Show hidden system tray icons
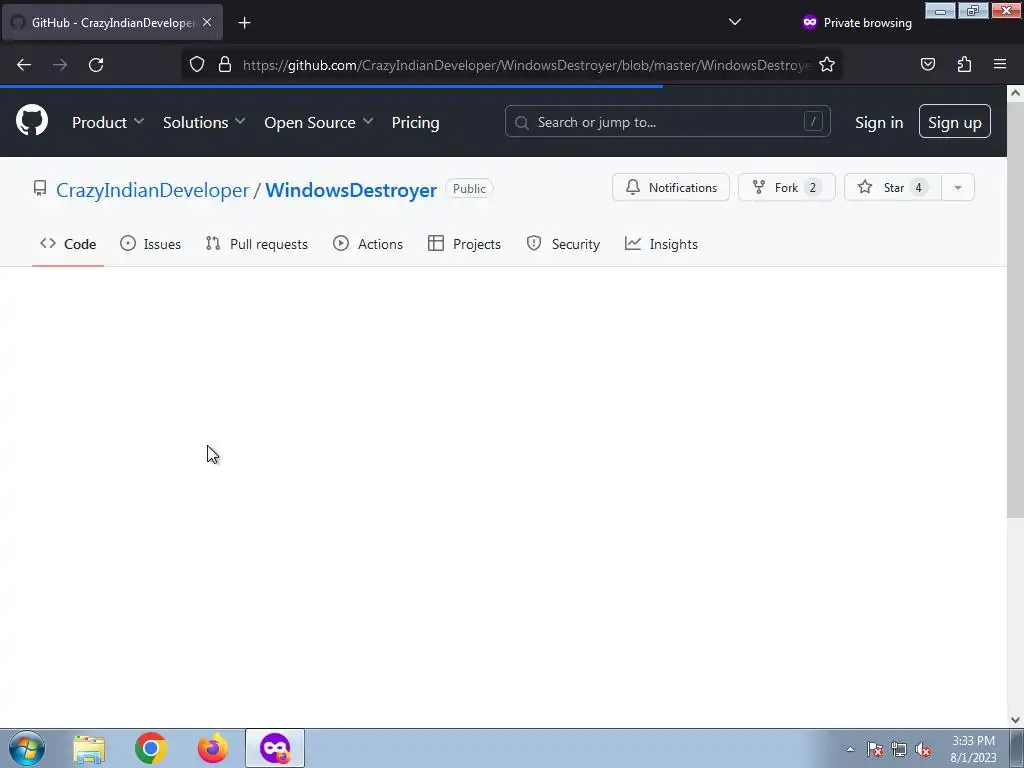1024x768 pixels. pos(850,749)
